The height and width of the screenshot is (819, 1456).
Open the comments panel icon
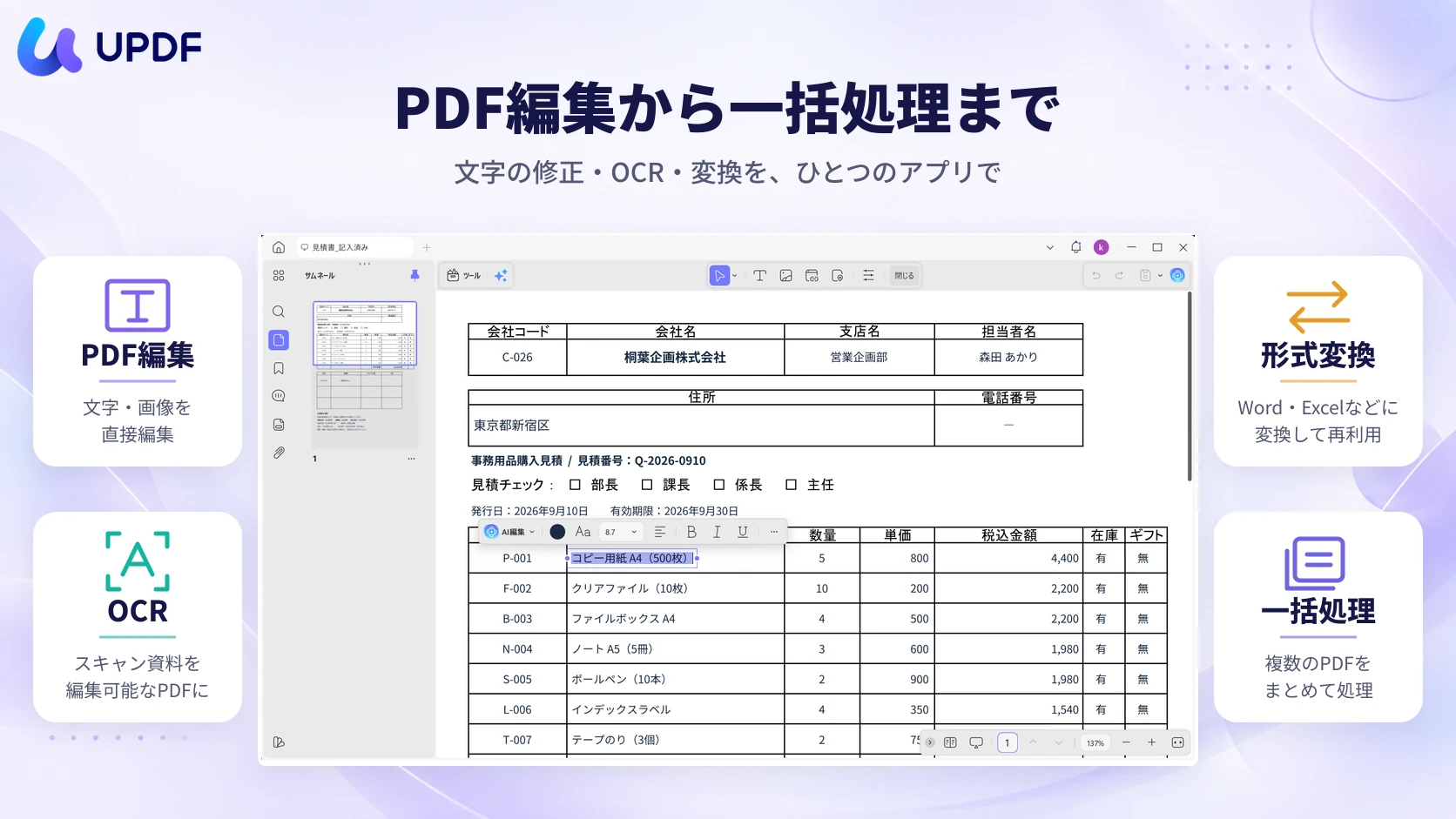tap(279, 396)
